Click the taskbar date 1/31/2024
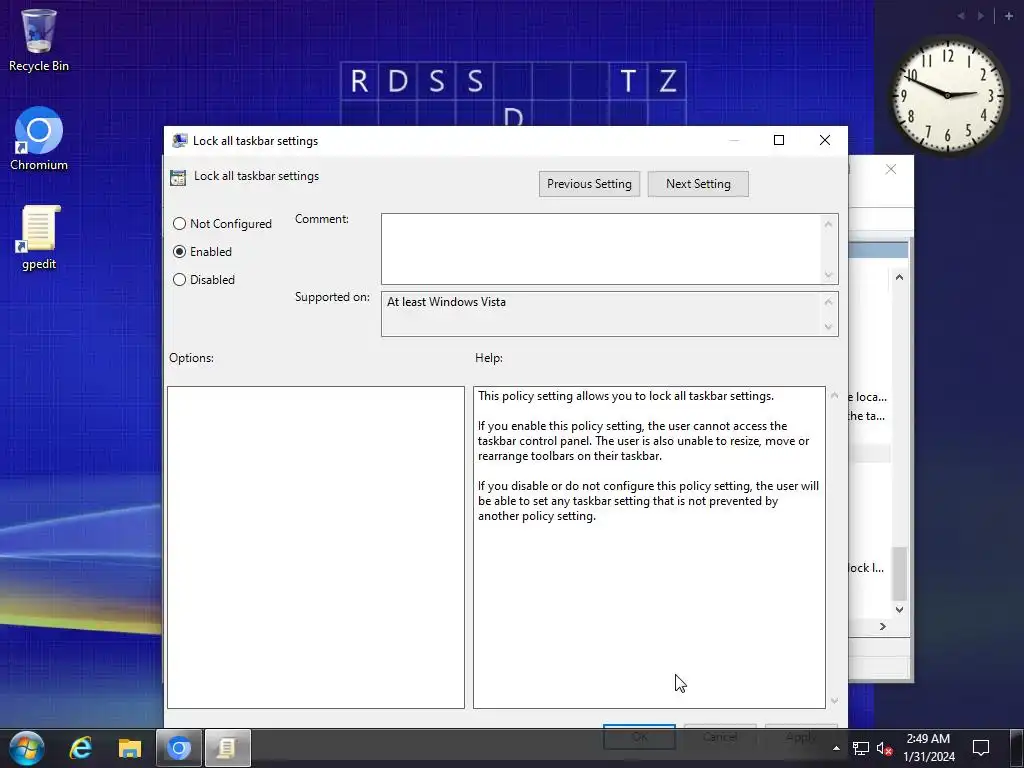The height and width of the screenshot is (768, 1024). pyautogui.click(x=929, y=757)
